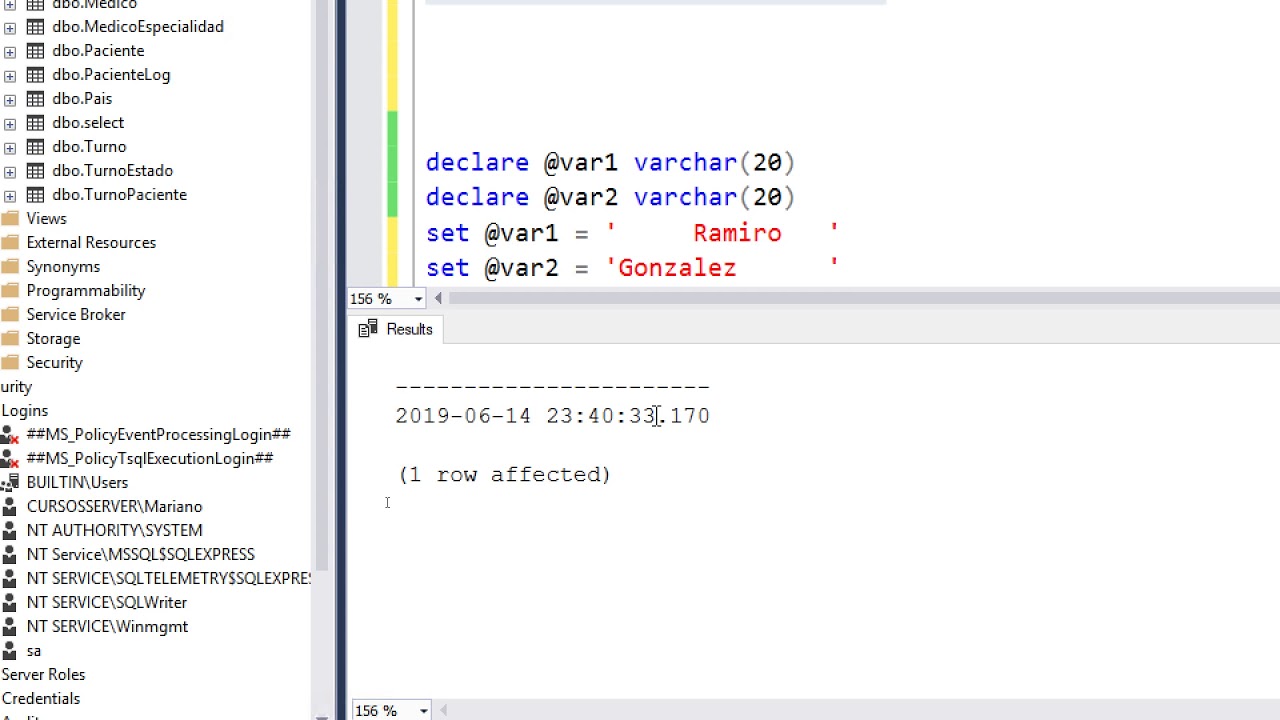Click the Results tab grid icon
Screen dimensions: 1280x720
tap(368, 328)
